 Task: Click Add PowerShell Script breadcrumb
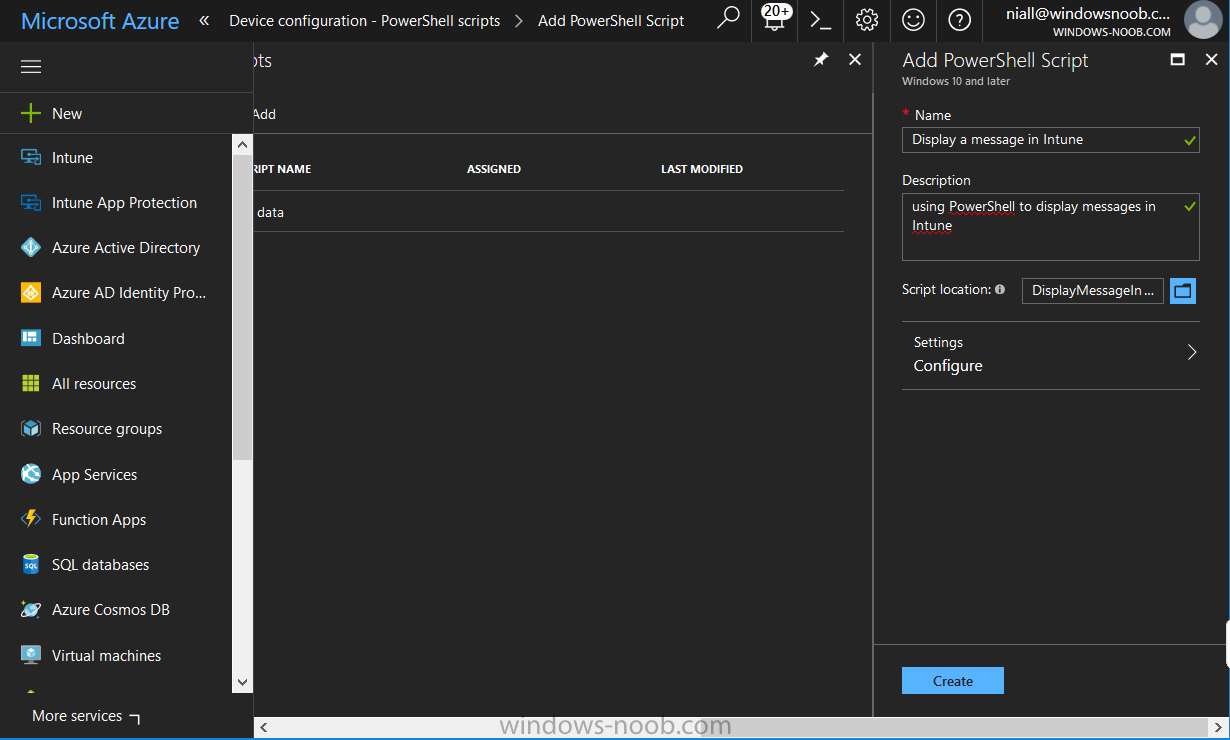coord(611,20)
